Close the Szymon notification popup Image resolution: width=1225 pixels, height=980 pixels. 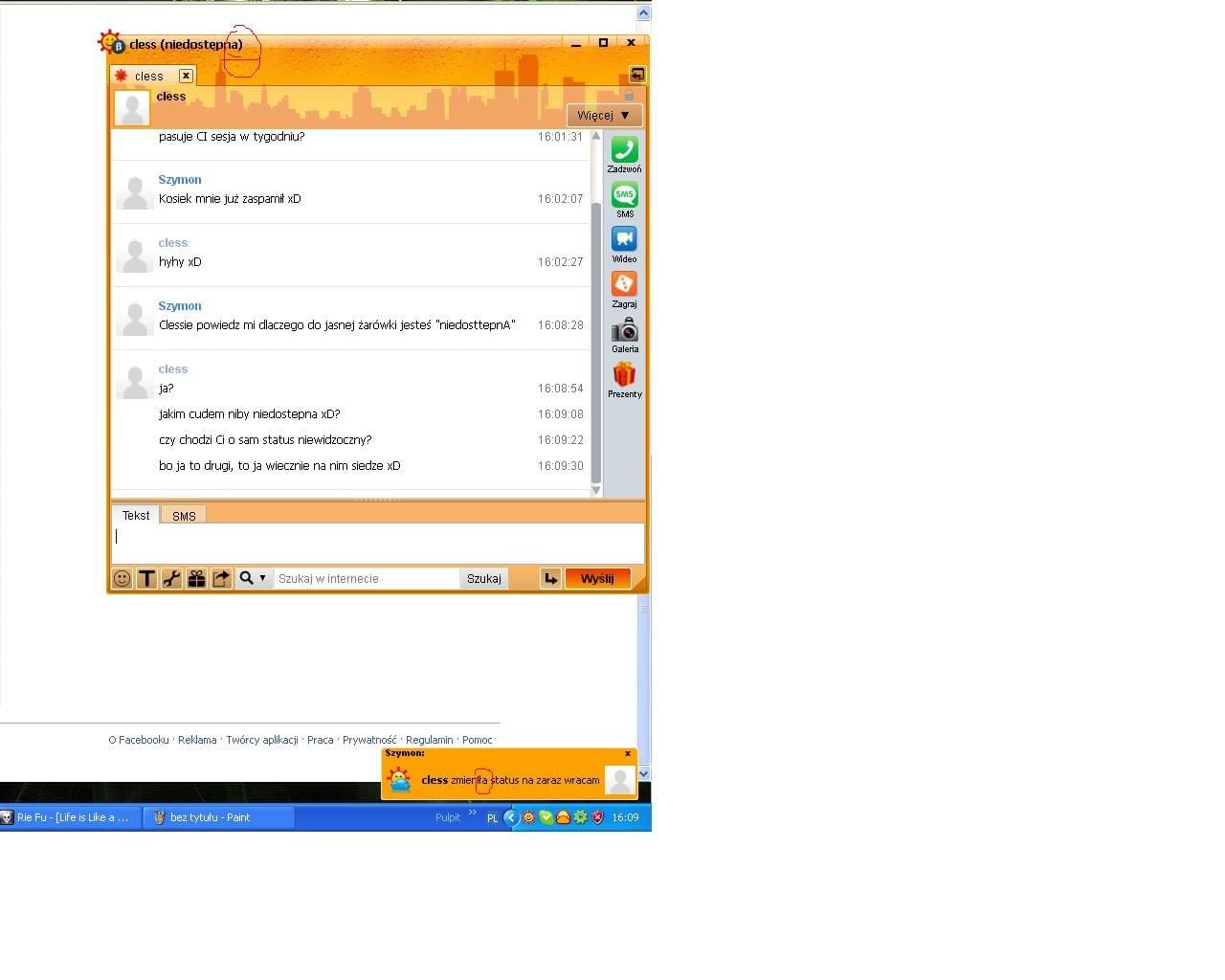point(628,754)
